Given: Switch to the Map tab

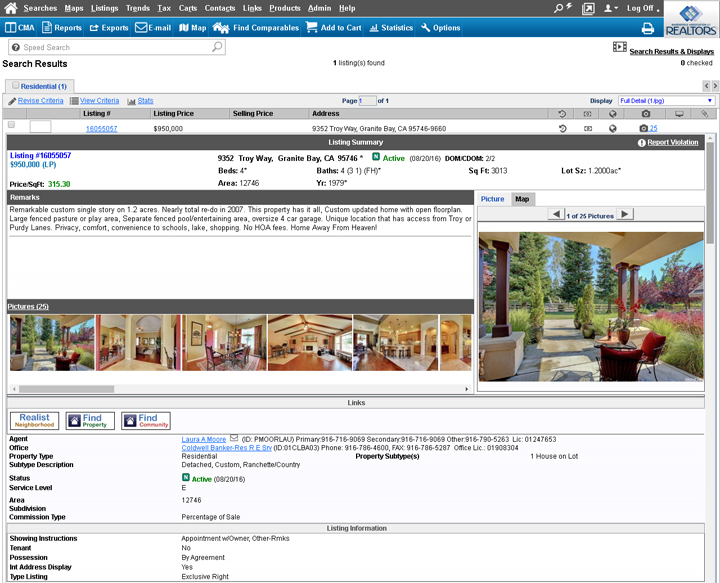Looking at the screenshot, I should click(522, 199).
